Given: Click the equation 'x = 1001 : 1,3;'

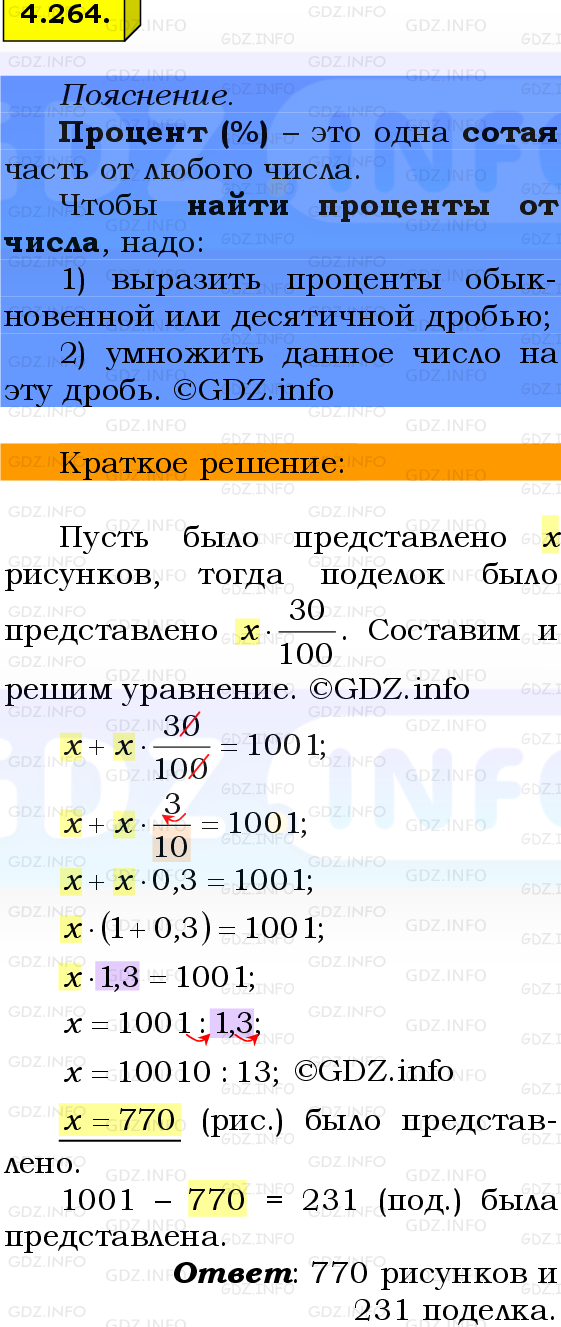Looking at the screenshot, I should [162, 1023].
